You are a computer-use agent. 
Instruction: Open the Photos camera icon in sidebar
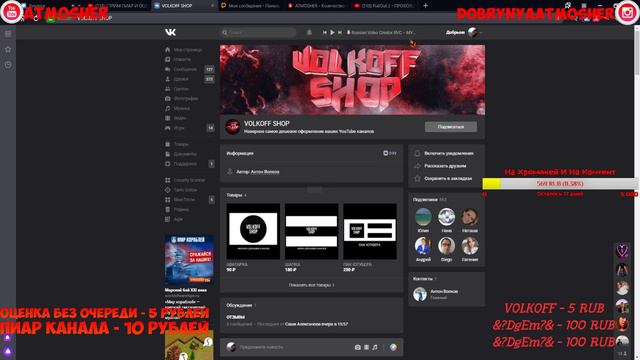[167, 99]
